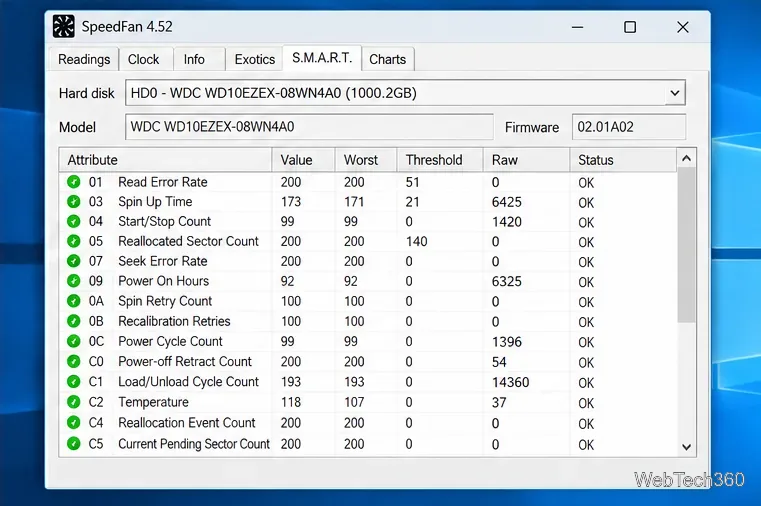Click green status icon for Seek Error Rate
The image size is (761, 506).
(74, 261)
